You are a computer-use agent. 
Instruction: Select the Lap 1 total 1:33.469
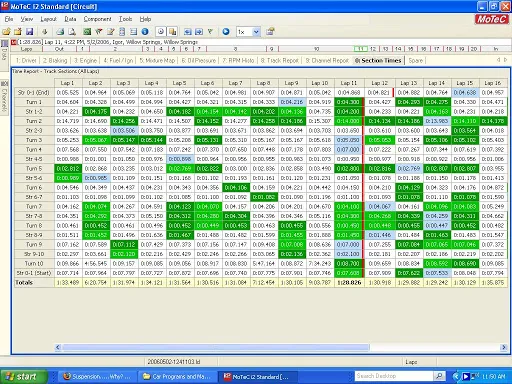pyautogui.click(x=68, y=283)
